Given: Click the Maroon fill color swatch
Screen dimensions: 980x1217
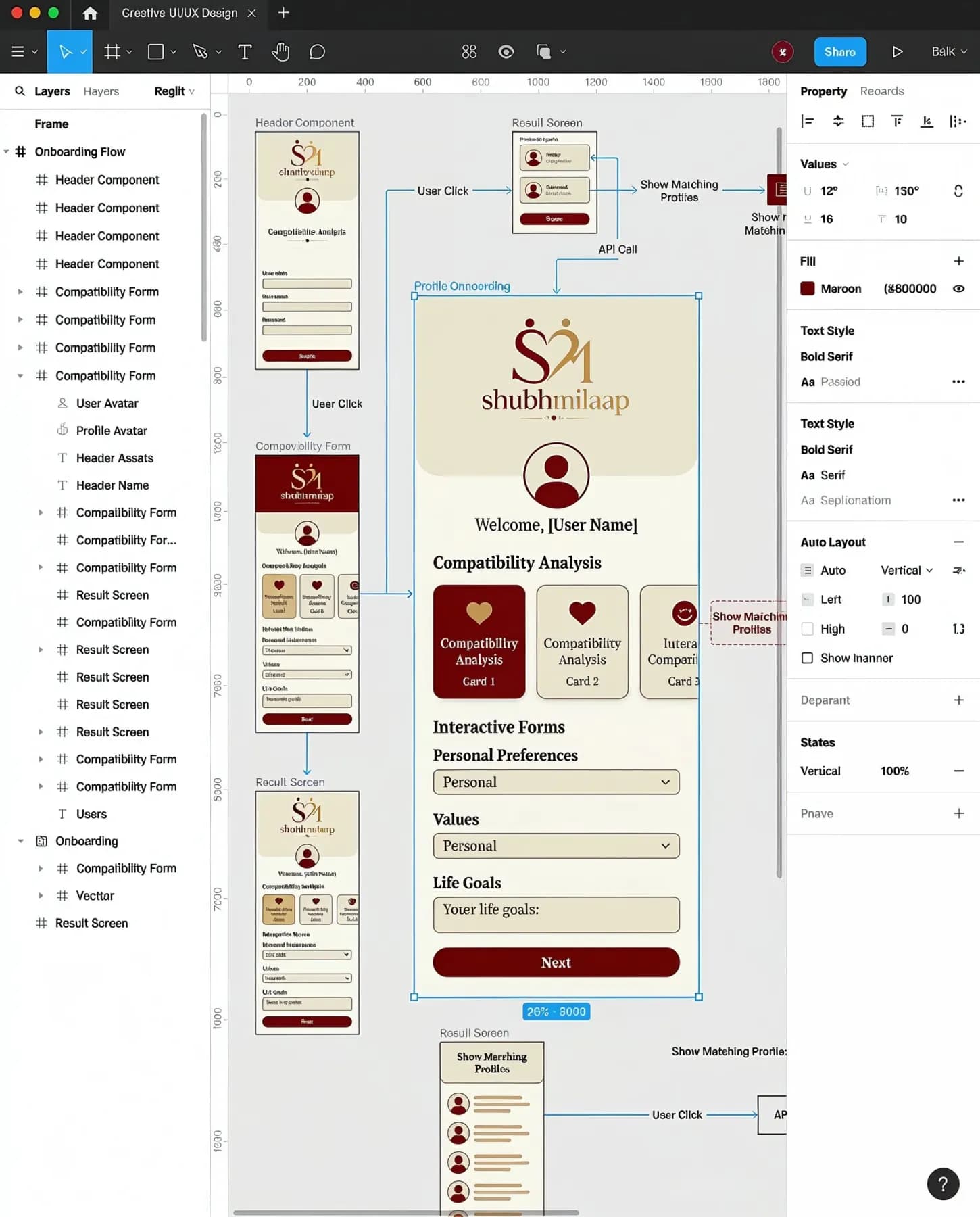Looking at the screenshot, I should (x=807, y=289).
